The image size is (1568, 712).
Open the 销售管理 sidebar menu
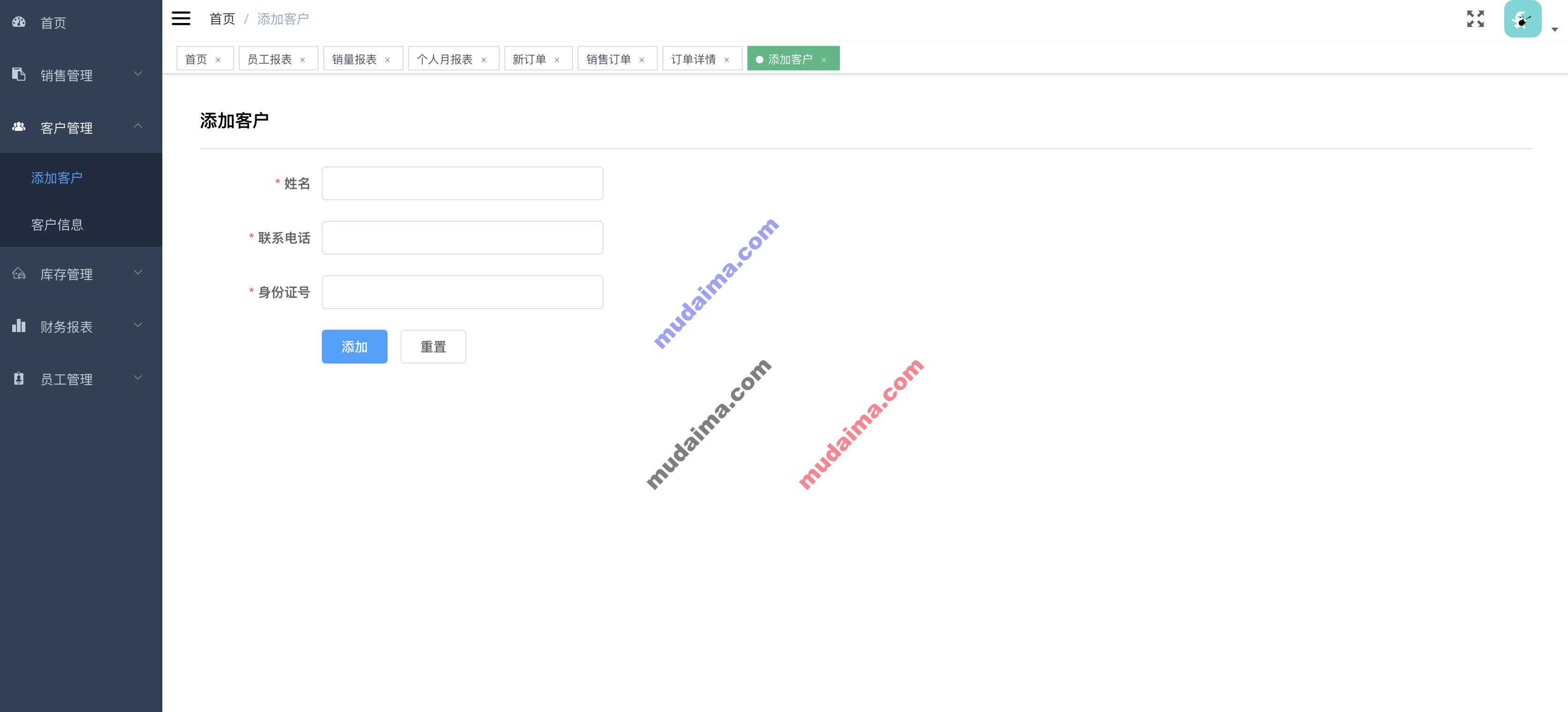tap(81, 75)
